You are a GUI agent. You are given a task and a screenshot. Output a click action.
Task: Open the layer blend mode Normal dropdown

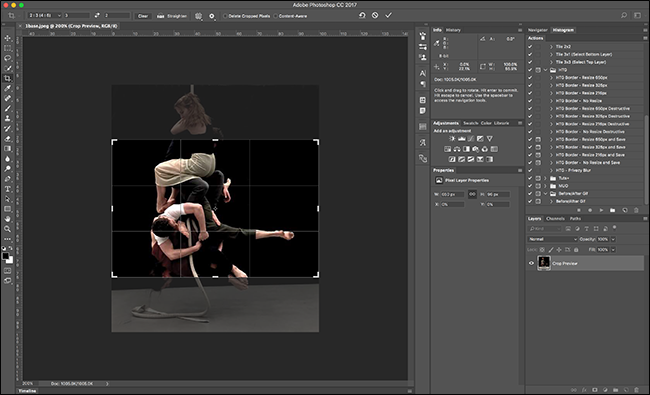[x=552, y=239]
